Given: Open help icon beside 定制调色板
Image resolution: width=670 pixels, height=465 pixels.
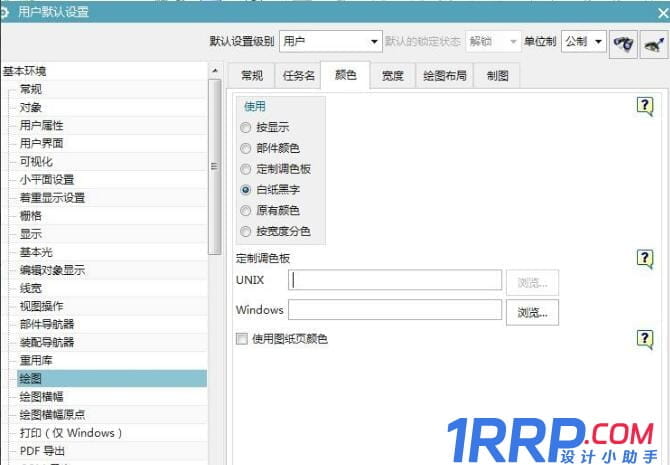Looking at the screenshot, I should point(645,259).
